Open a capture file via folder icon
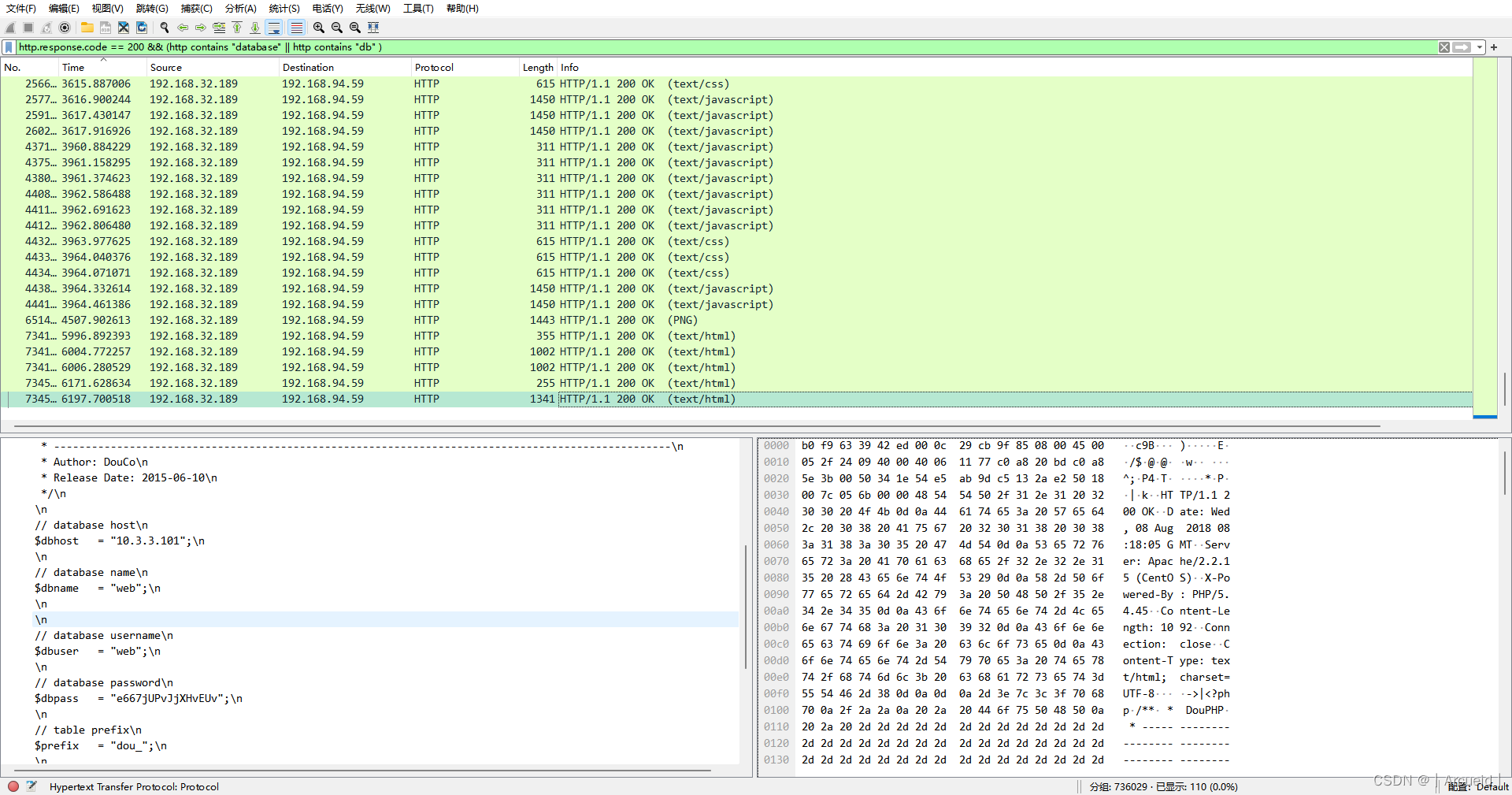The image size is (1512, 795). point(87,28)
